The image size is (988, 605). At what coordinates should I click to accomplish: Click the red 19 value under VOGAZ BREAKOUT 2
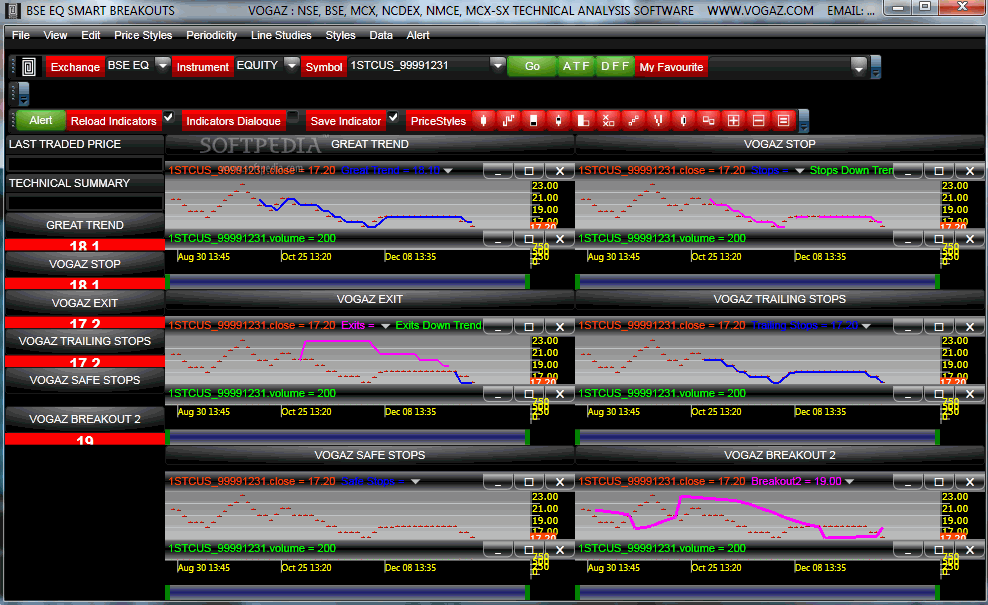click(84, 439)
